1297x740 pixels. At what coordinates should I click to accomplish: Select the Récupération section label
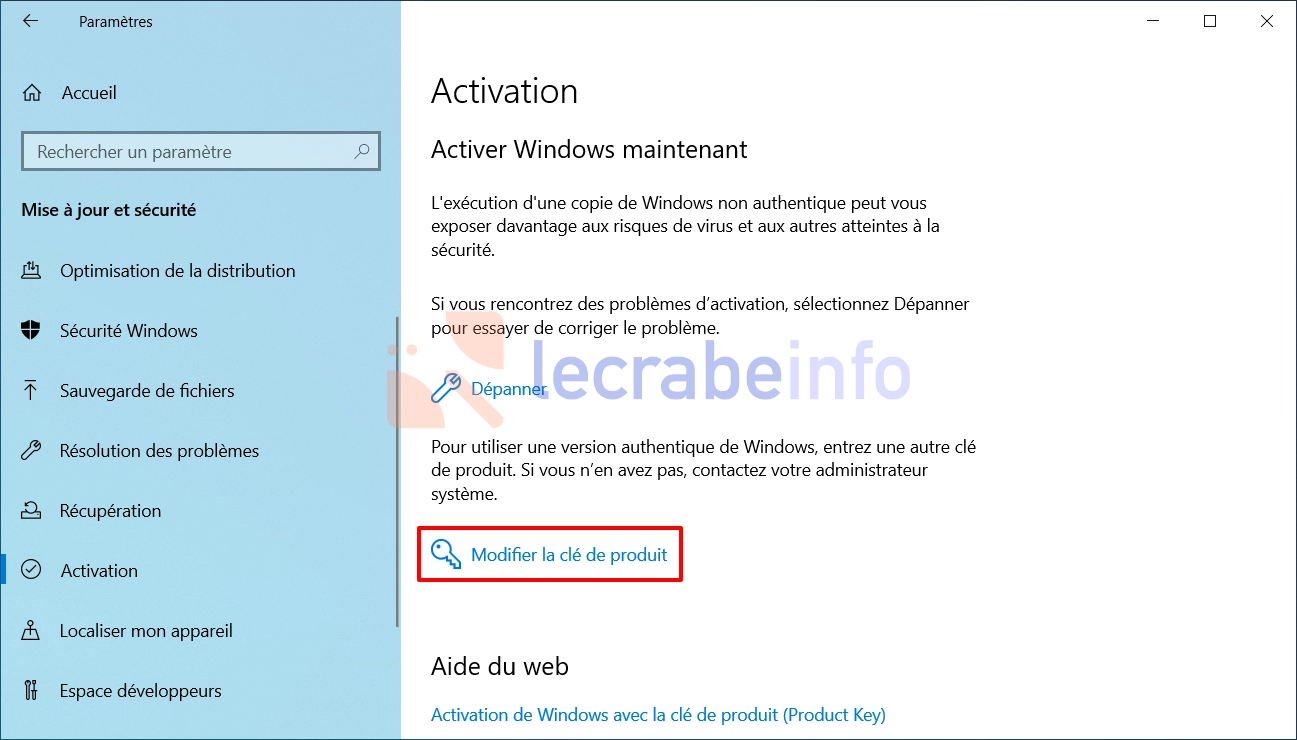[110, 511]
